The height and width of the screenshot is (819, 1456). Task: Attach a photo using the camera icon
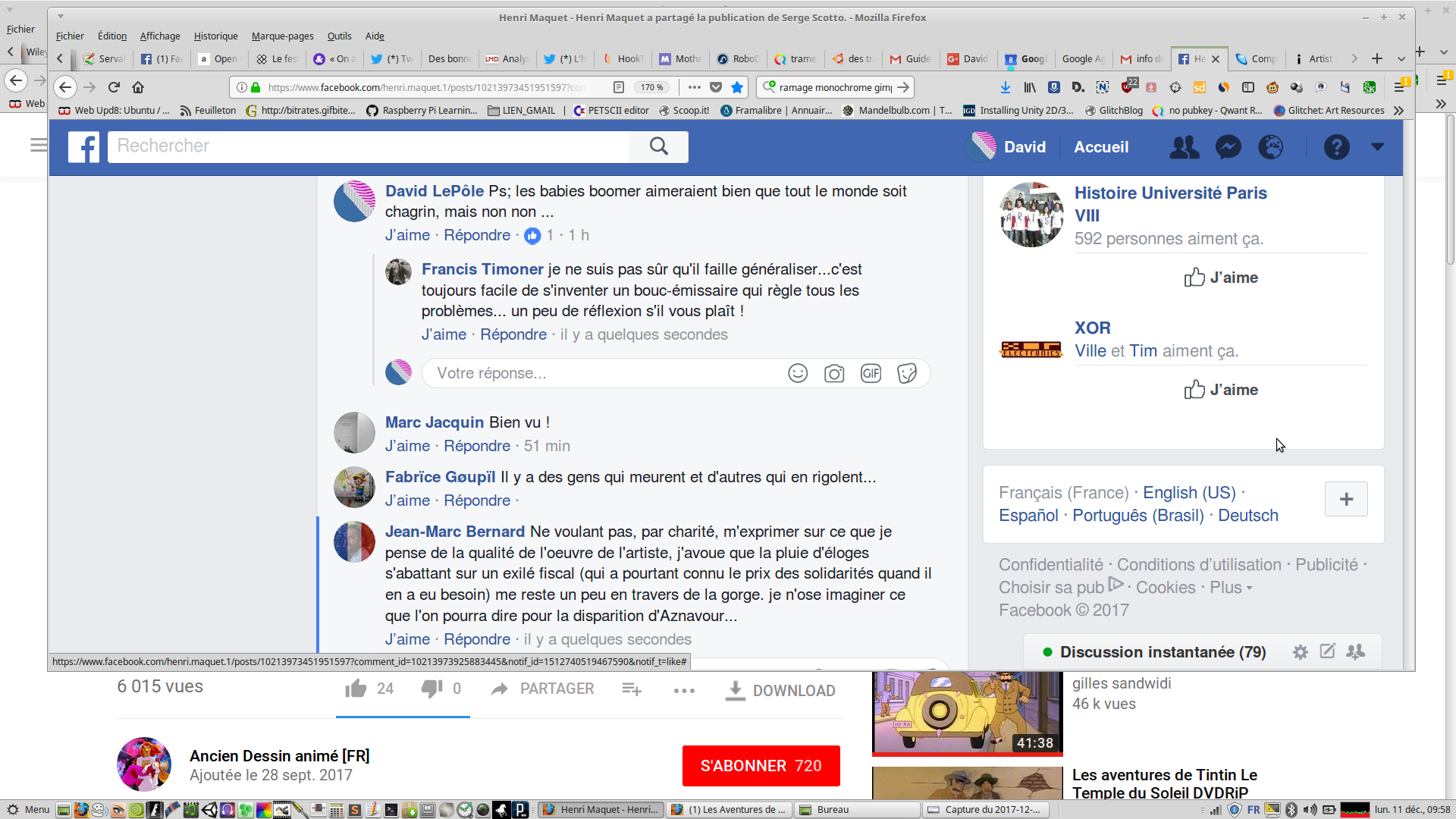coord(834,373)
